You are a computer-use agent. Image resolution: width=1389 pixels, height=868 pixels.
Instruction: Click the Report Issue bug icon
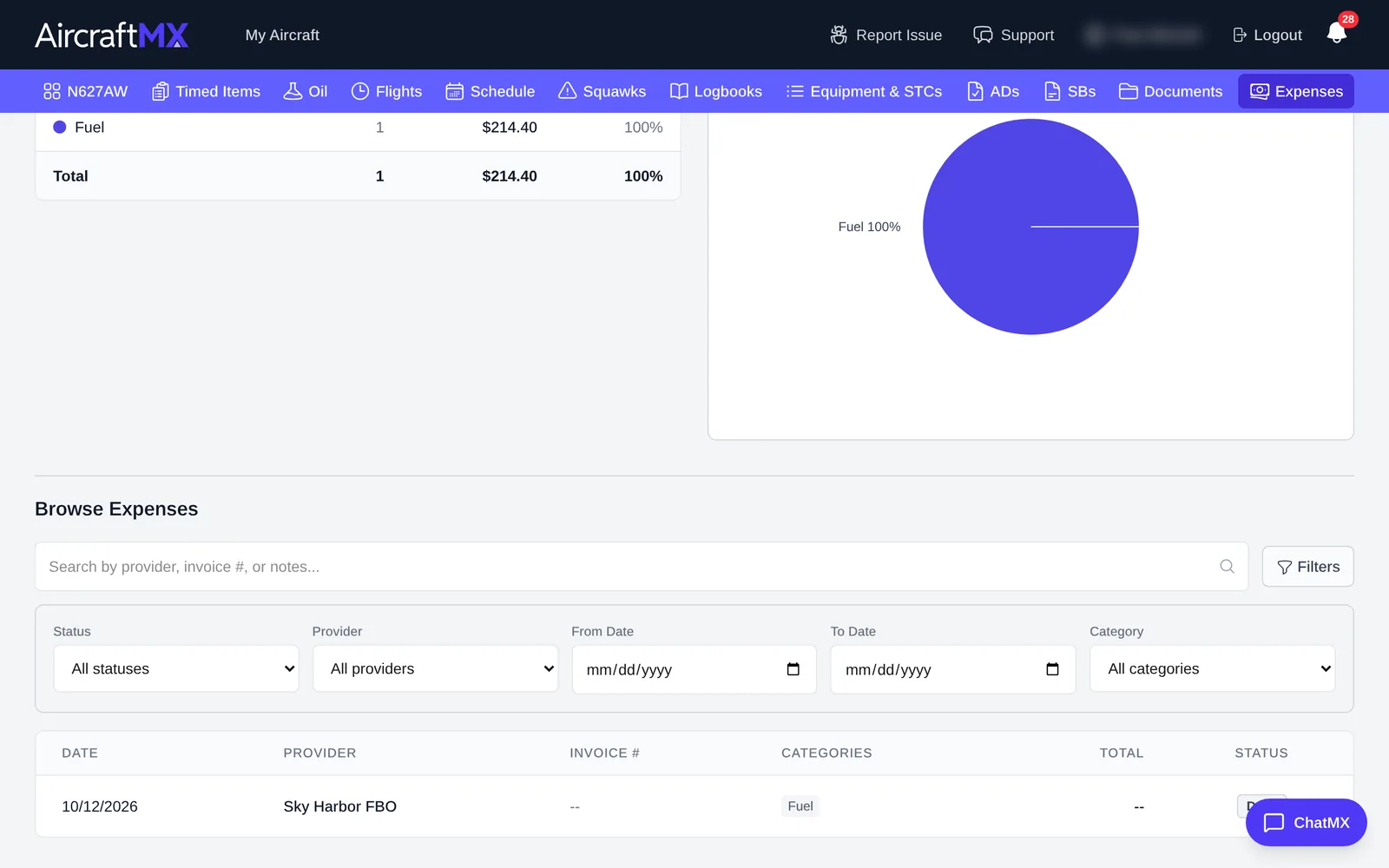point(839,35)
